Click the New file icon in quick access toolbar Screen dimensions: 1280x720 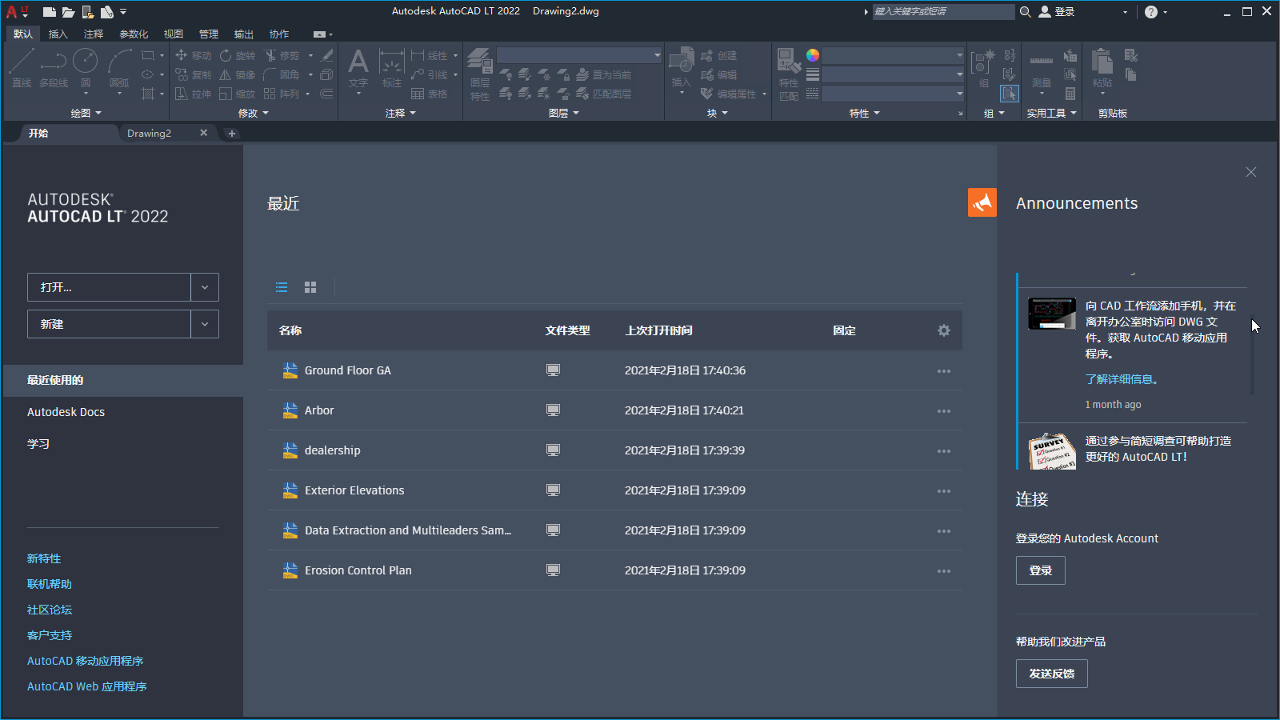(49, 12)
